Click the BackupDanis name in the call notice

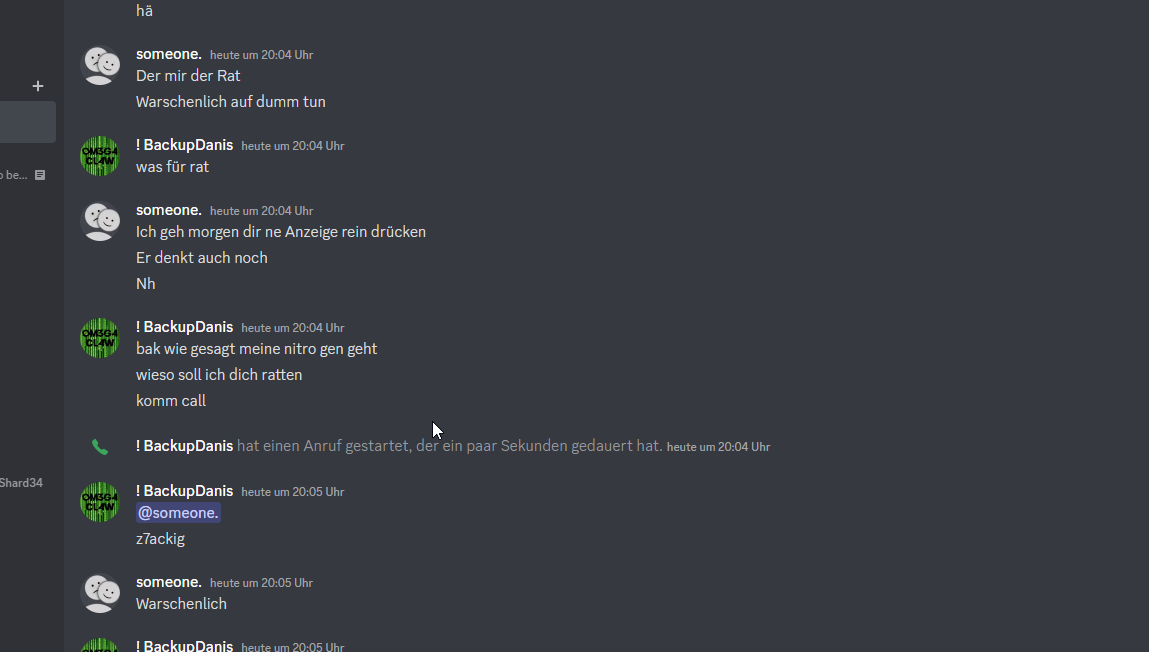click(x=185, y=446)
